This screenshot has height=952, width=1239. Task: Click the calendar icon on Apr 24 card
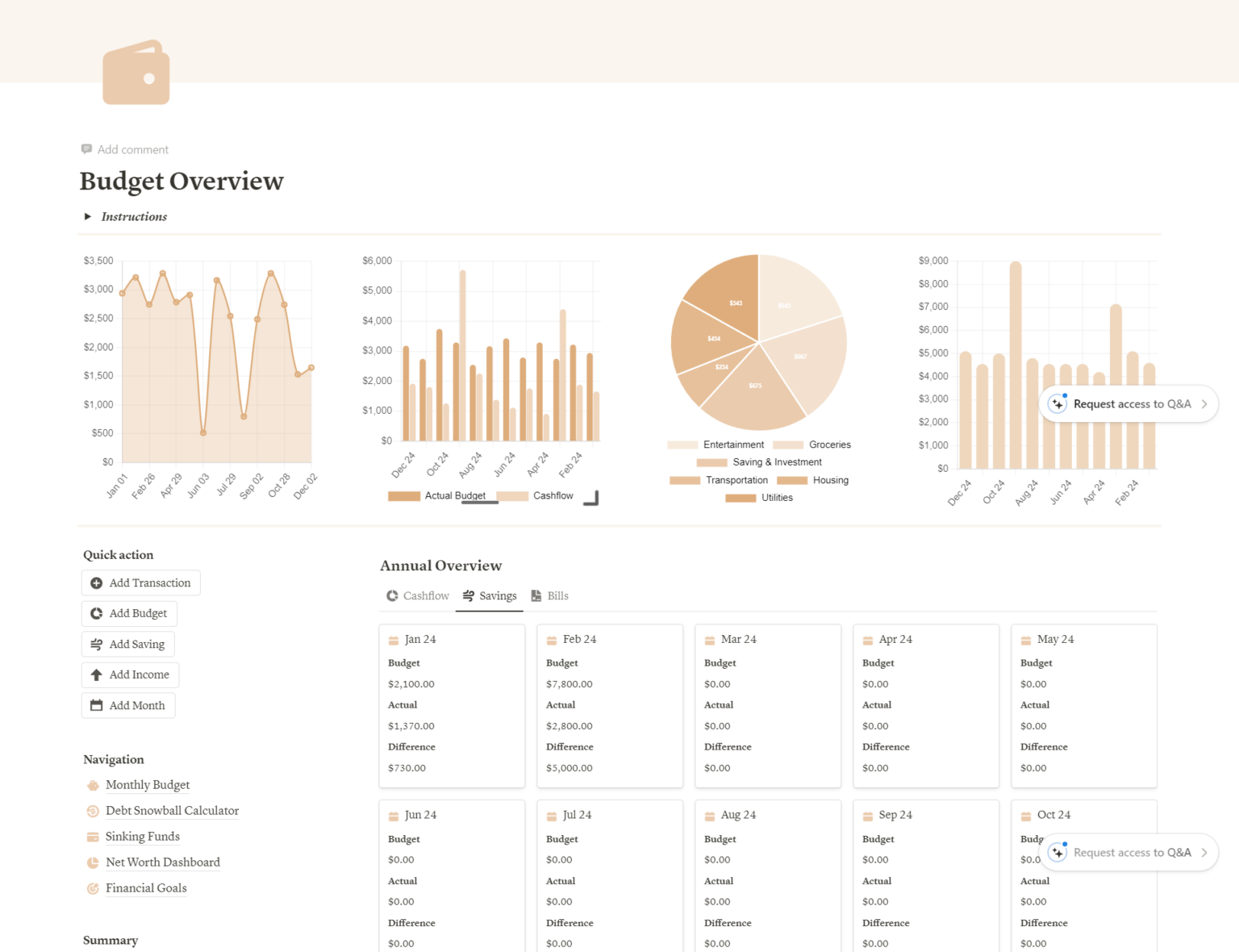pos(868,640)
